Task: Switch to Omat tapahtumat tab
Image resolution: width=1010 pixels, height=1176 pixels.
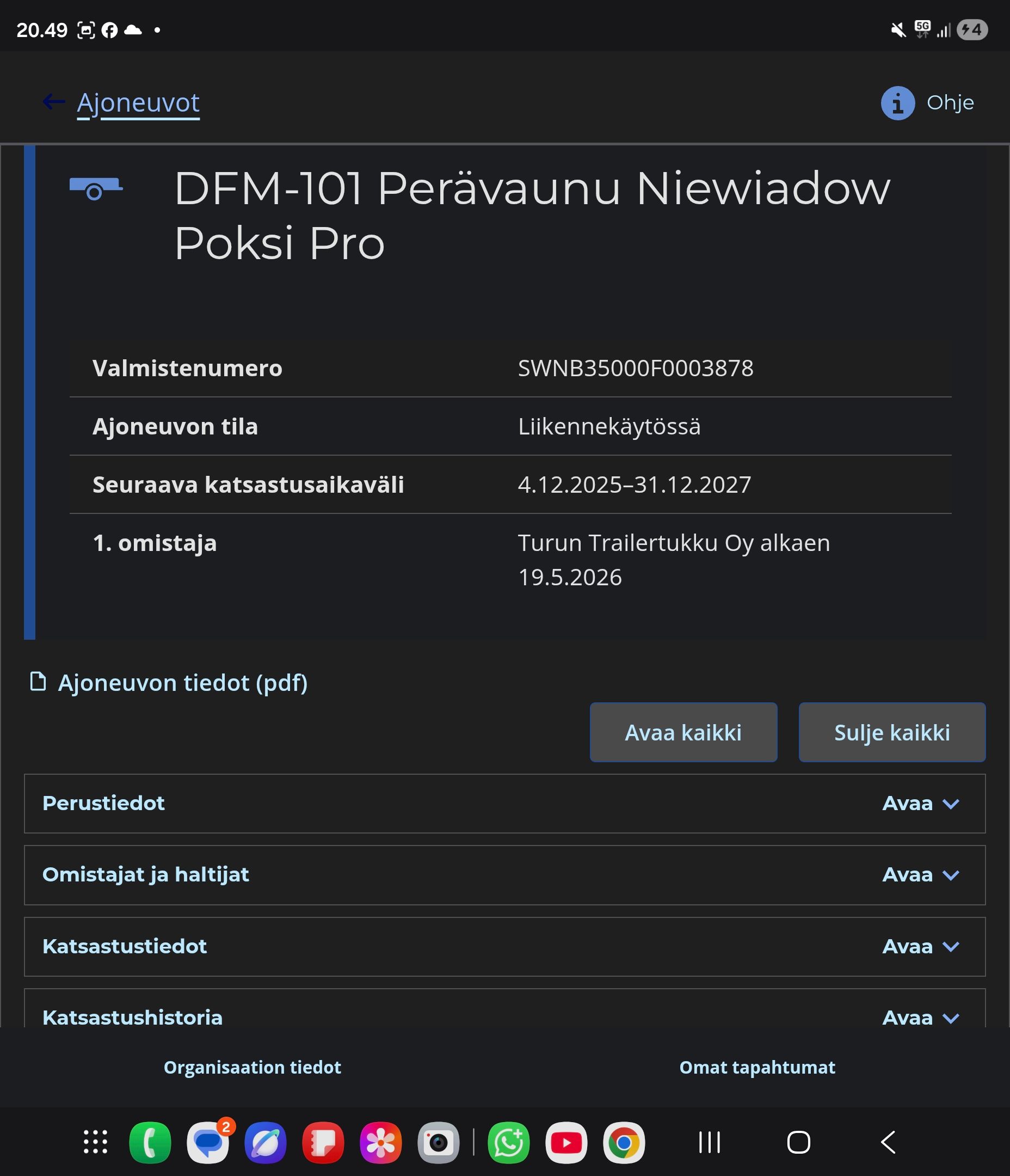Action: click(757, 1067)
